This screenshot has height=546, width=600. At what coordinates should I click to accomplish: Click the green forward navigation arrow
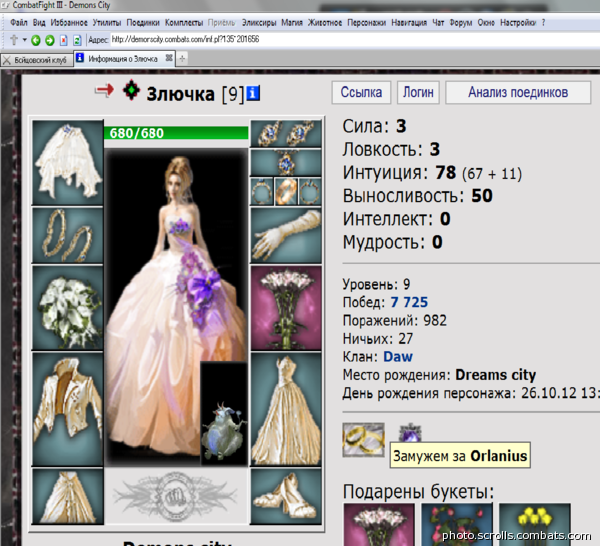point(50,40)
